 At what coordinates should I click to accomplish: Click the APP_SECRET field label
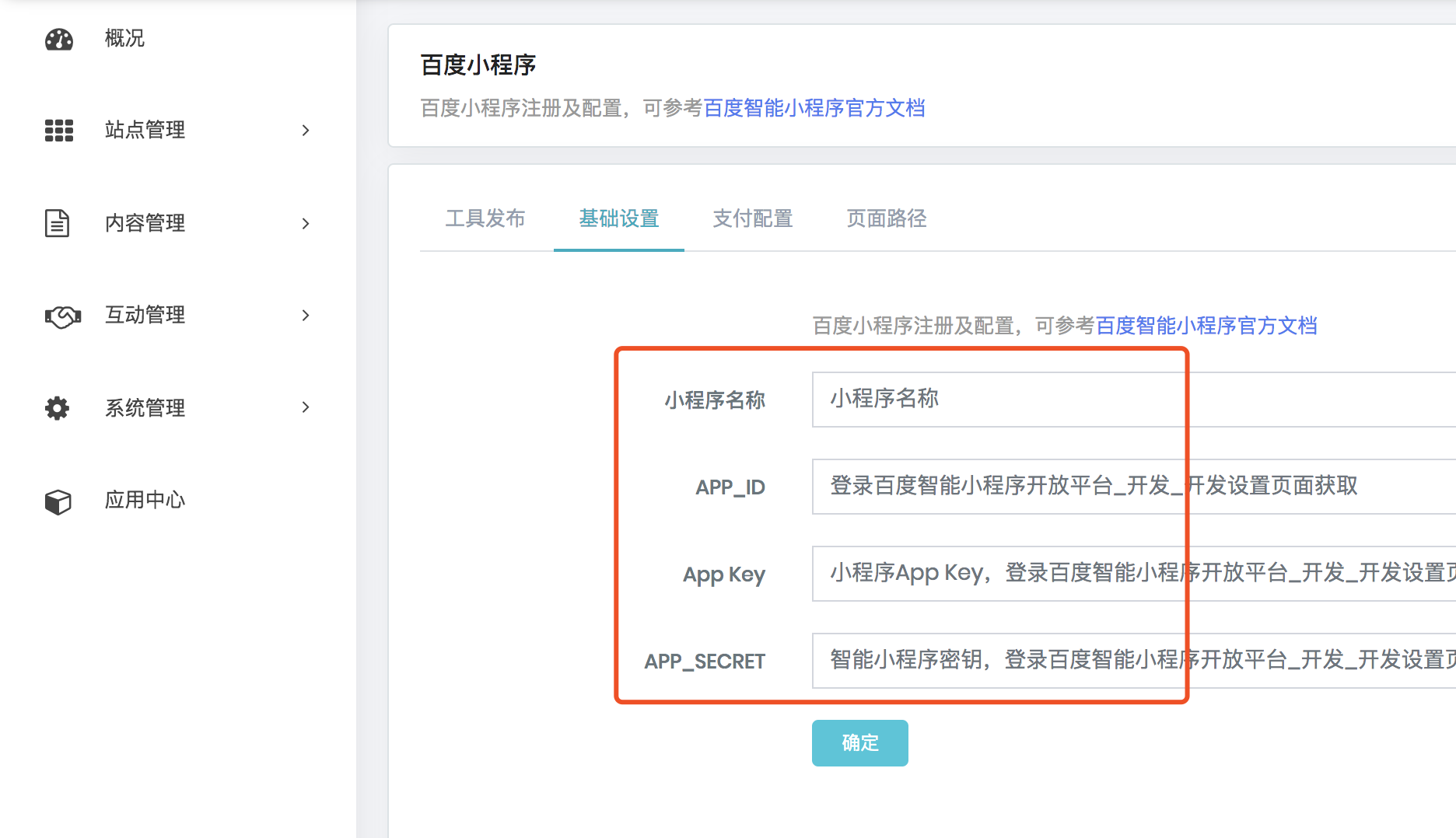pyautogui.click(x=705, y=662)
